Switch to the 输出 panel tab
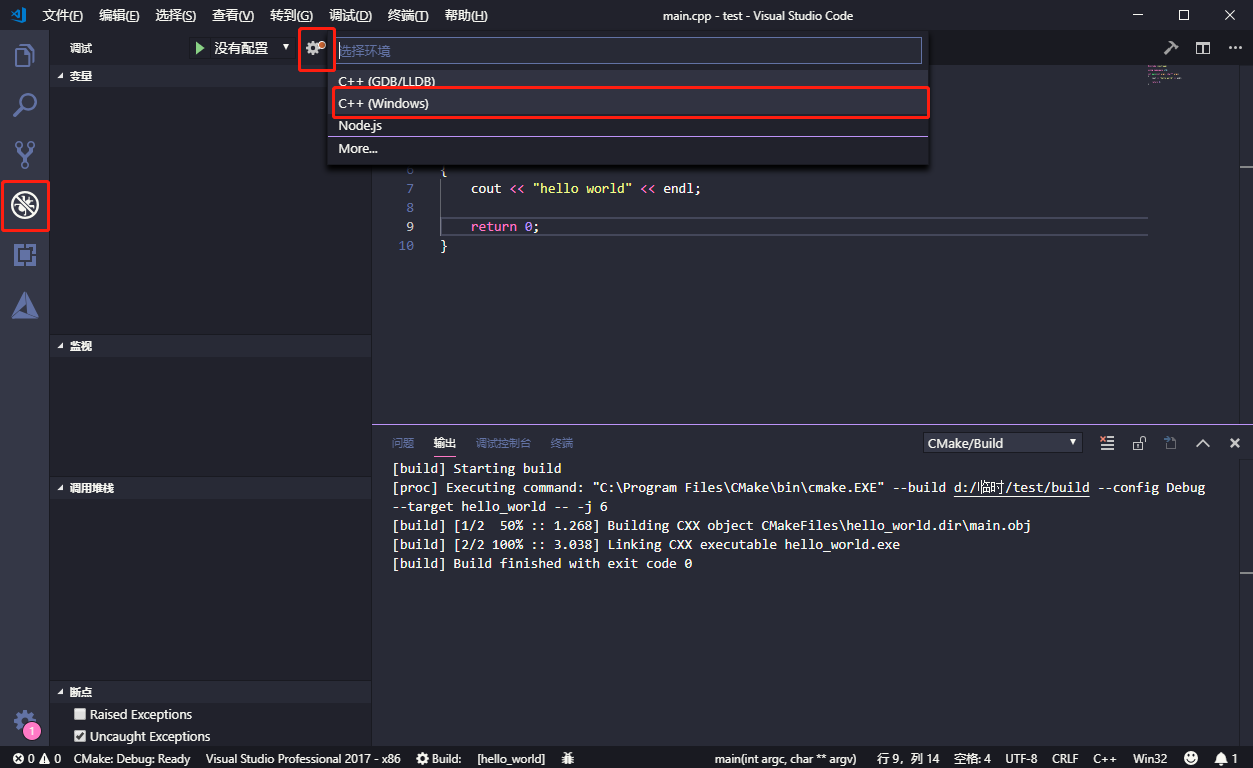 click(445, 443)
